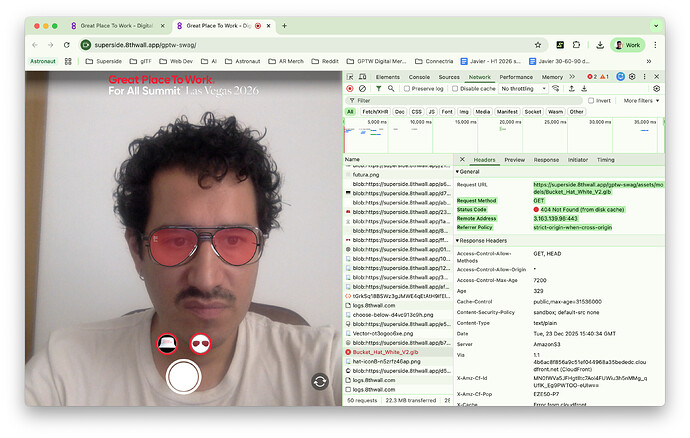Tick the Invert filter checkbox
The image size is (690, 438).
coord(591,101)
